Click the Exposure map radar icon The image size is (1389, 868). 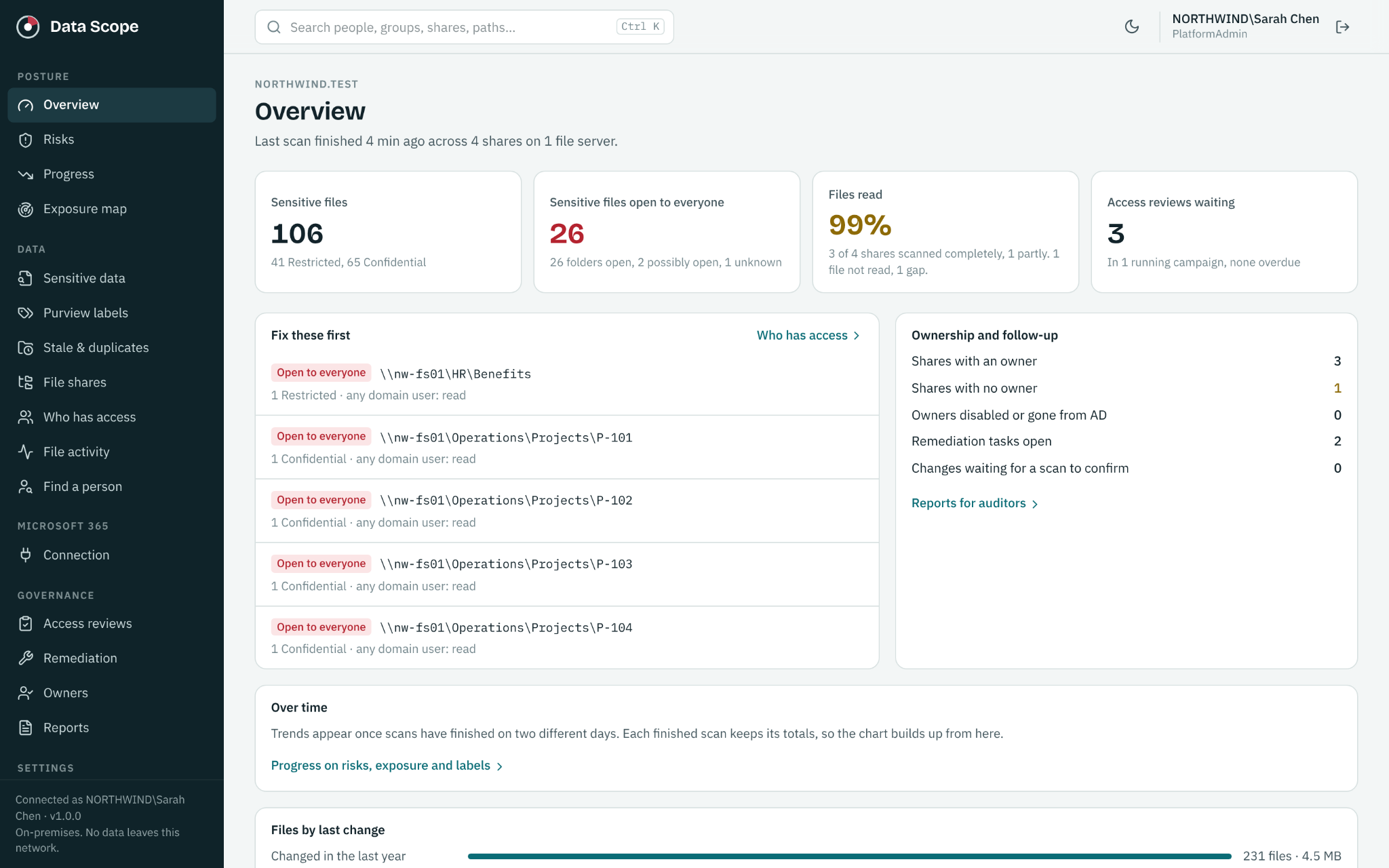[x=26, y=210]
